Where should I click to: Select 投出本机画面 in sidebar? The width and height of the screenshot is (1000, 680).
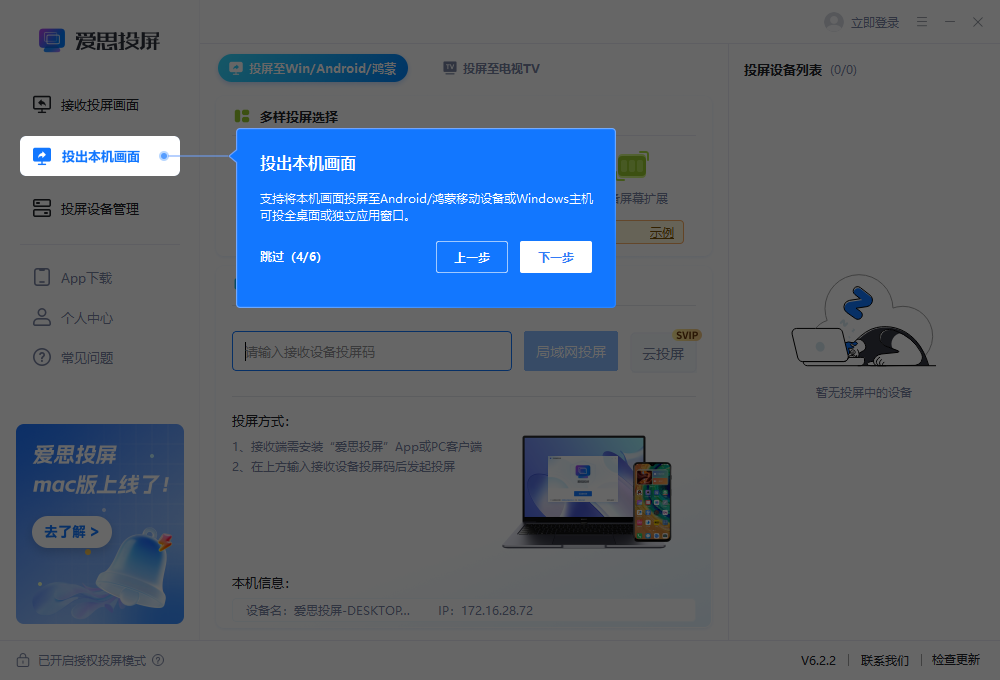coord(100,156)
